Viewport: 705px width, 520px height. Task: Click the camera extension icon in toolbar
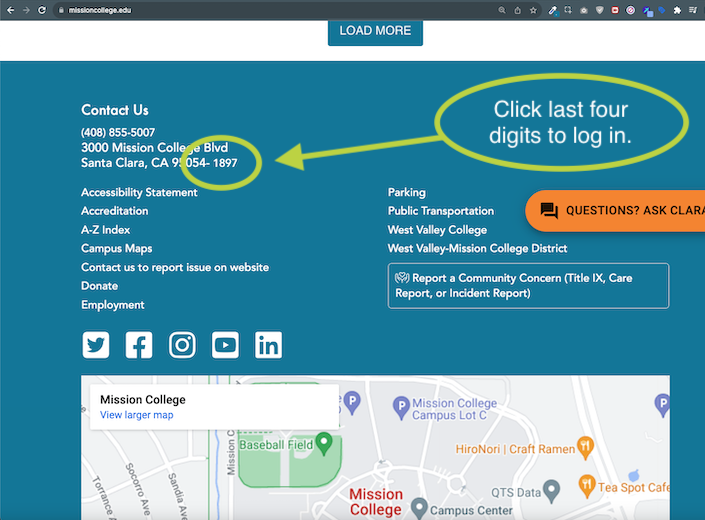tap(584, 10)
